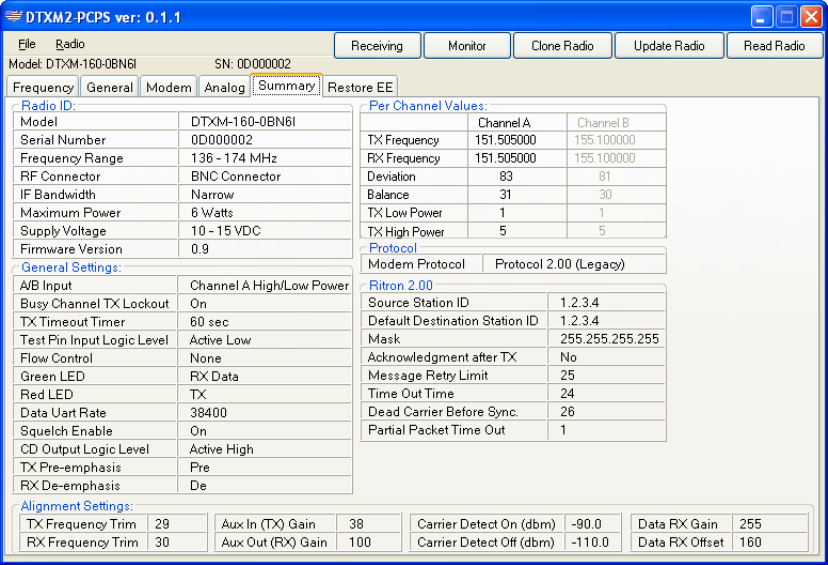This screenshot has height=565, width=828.
Task: Click the Model value DTXM-160-0BN6I in Radio ID
Action: [243, 122]
